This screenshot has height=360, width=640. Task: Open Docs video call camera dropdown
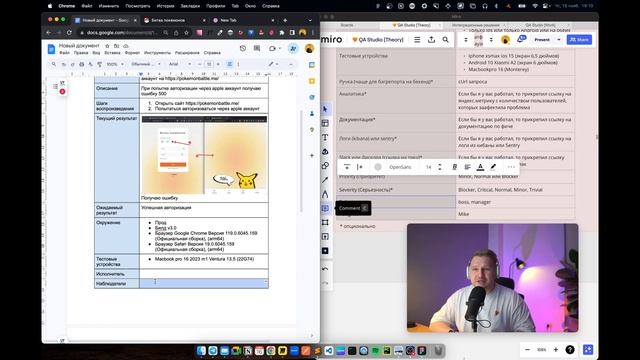click(x=275, y=49)
